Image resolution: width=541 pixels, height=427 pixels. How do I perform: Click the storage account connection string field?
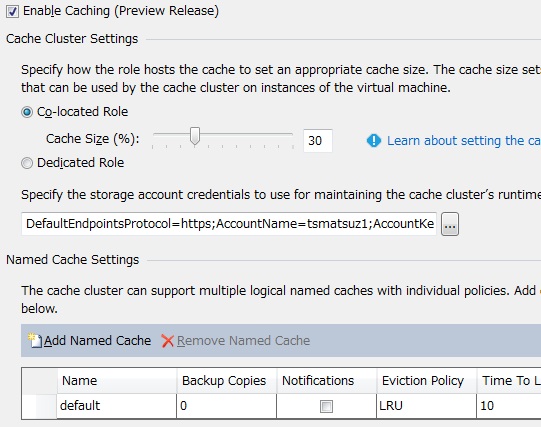pos(229,224)
